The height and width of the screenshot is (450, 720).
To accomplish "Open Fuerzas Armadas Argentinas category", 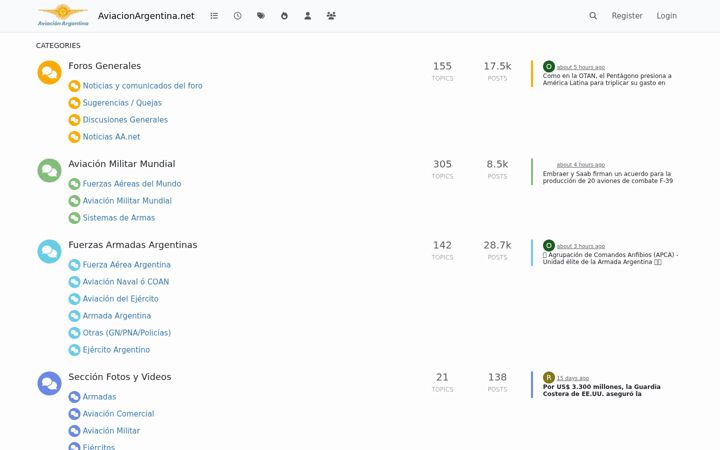I will point(133,245).
